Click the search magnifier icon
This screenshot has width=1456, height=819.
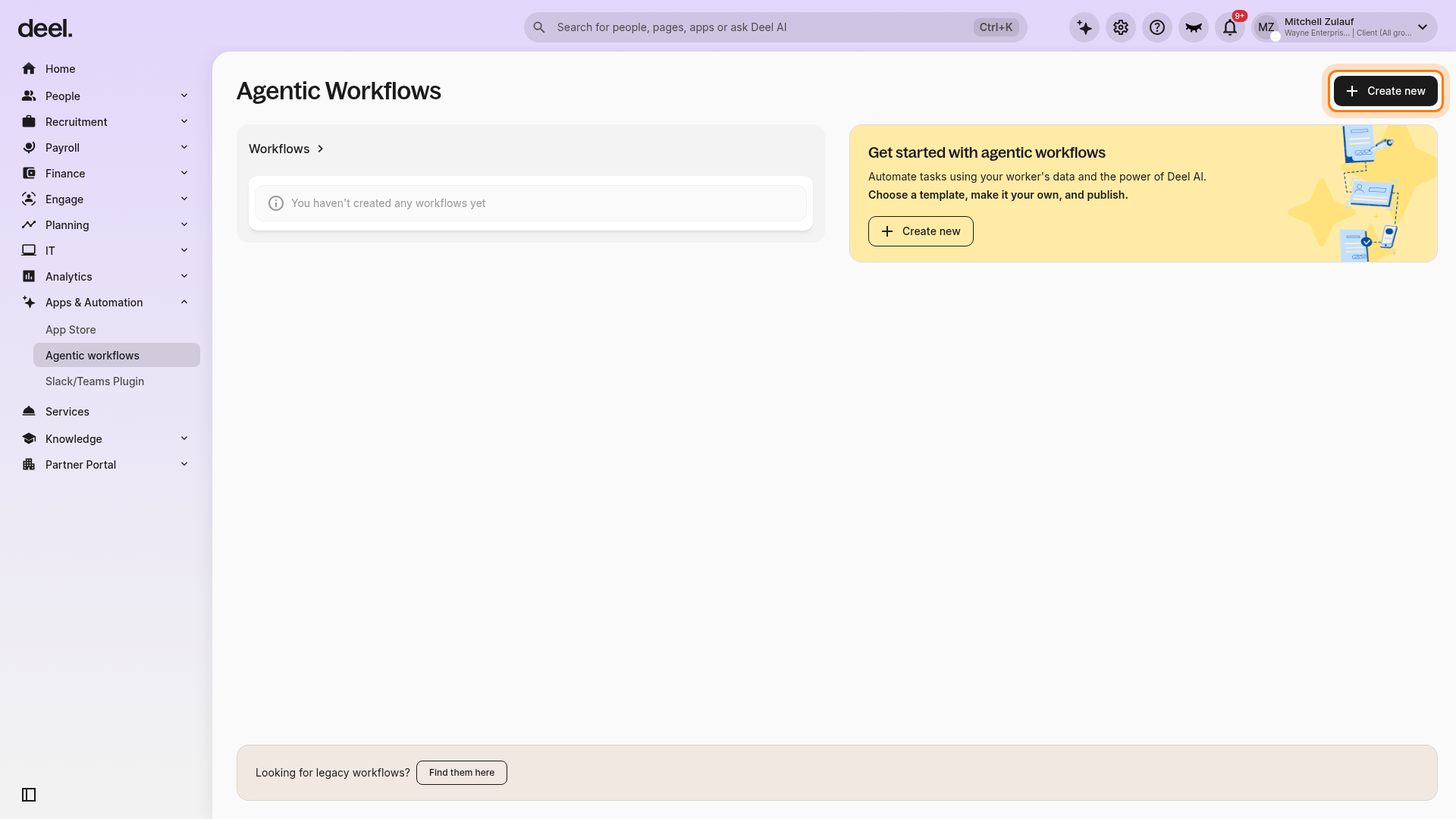click(x=539, y=27)
